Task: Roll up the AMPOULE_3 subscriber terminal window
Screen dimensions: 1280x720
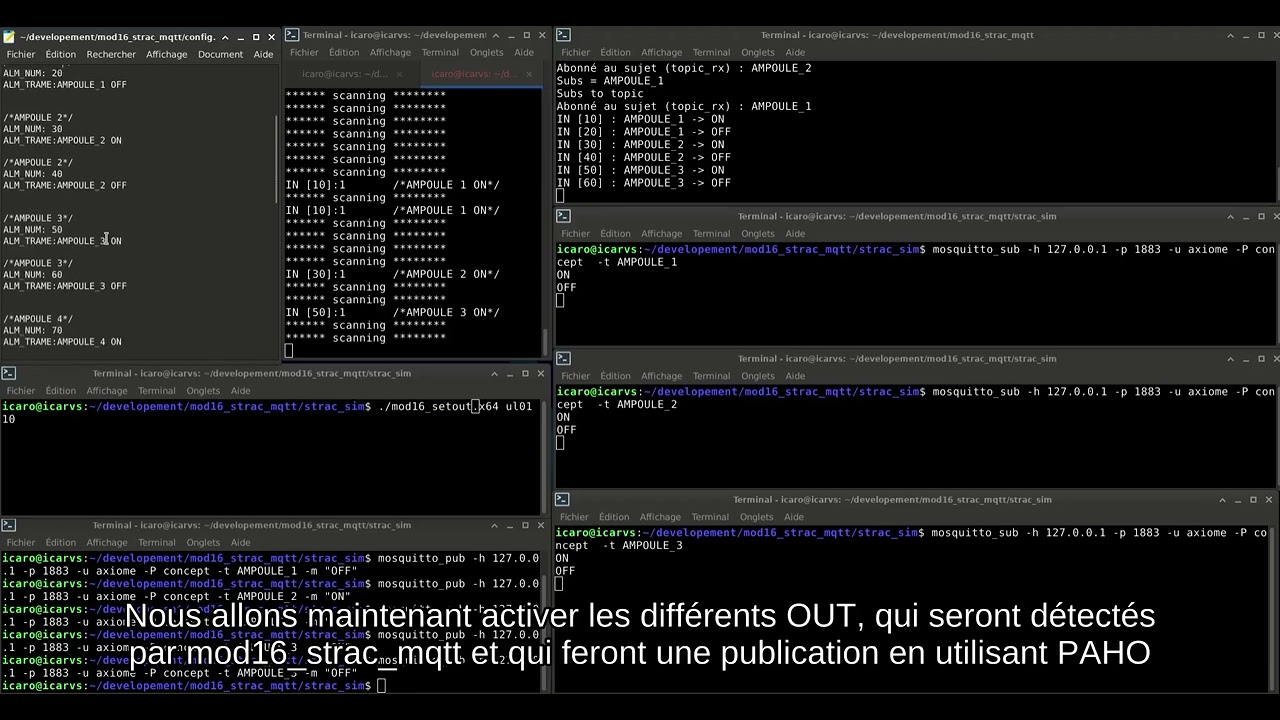Action: (1222, 499)
